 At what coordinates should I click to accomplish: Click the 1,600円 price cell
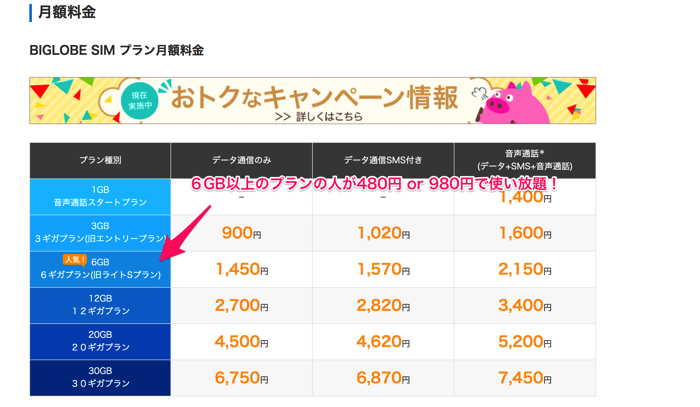tap(525, 233)
